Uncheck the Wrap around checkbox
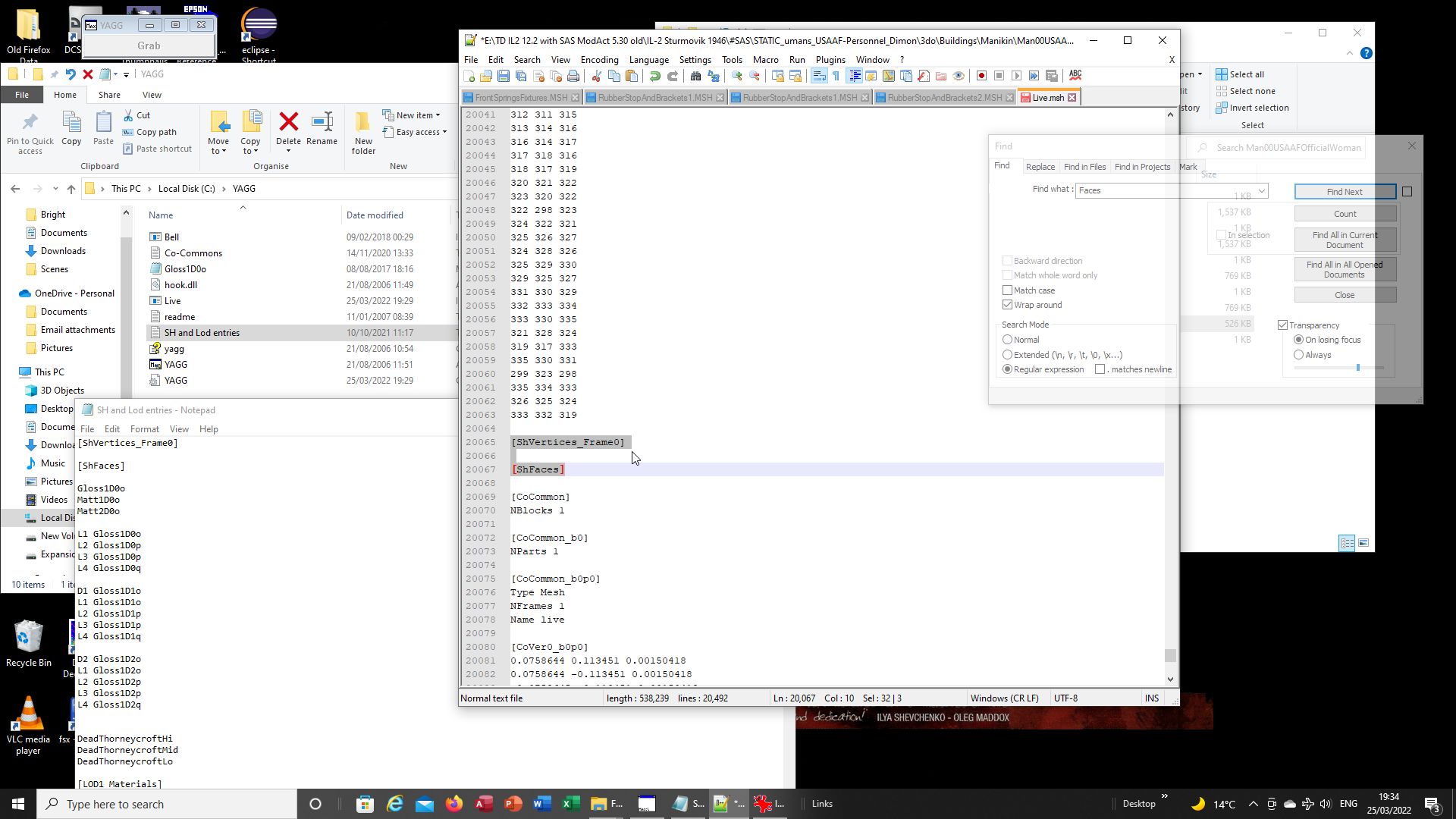 click(x=1007, y=305)
